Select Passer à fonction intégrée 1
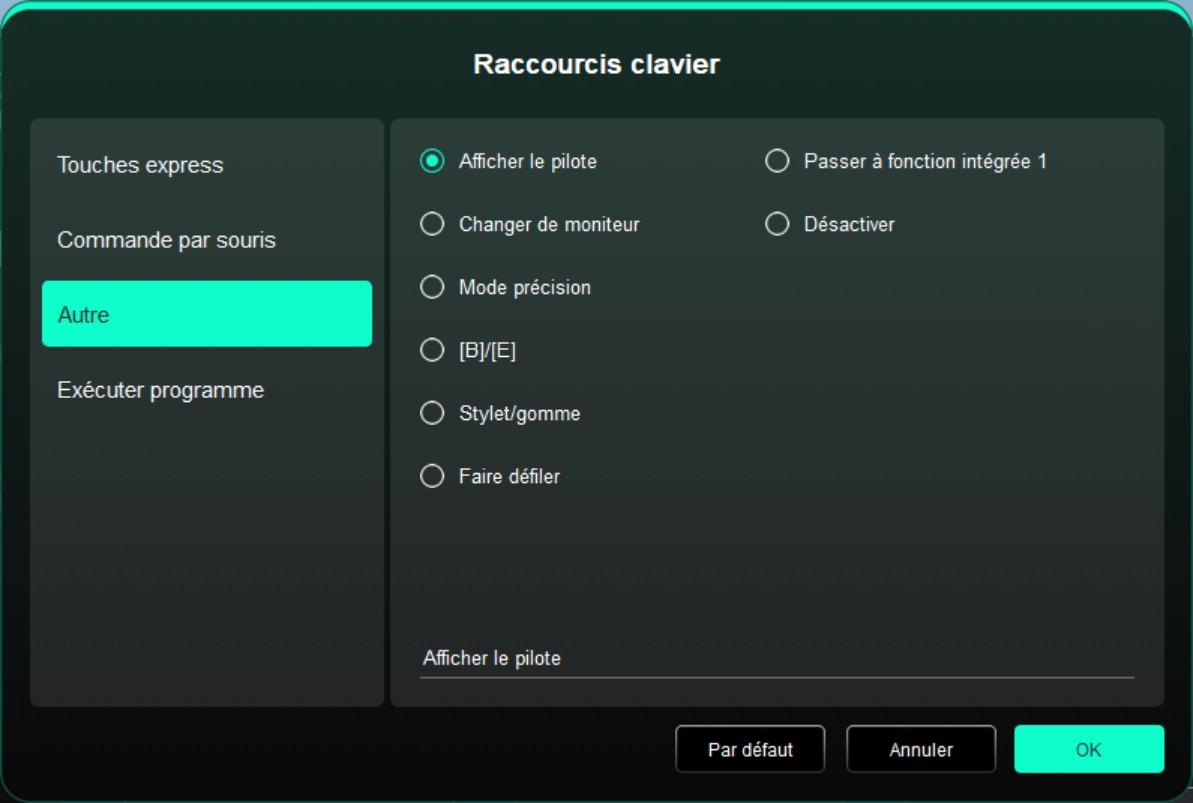Screen dimensions: 1193x803 (777, 161)
